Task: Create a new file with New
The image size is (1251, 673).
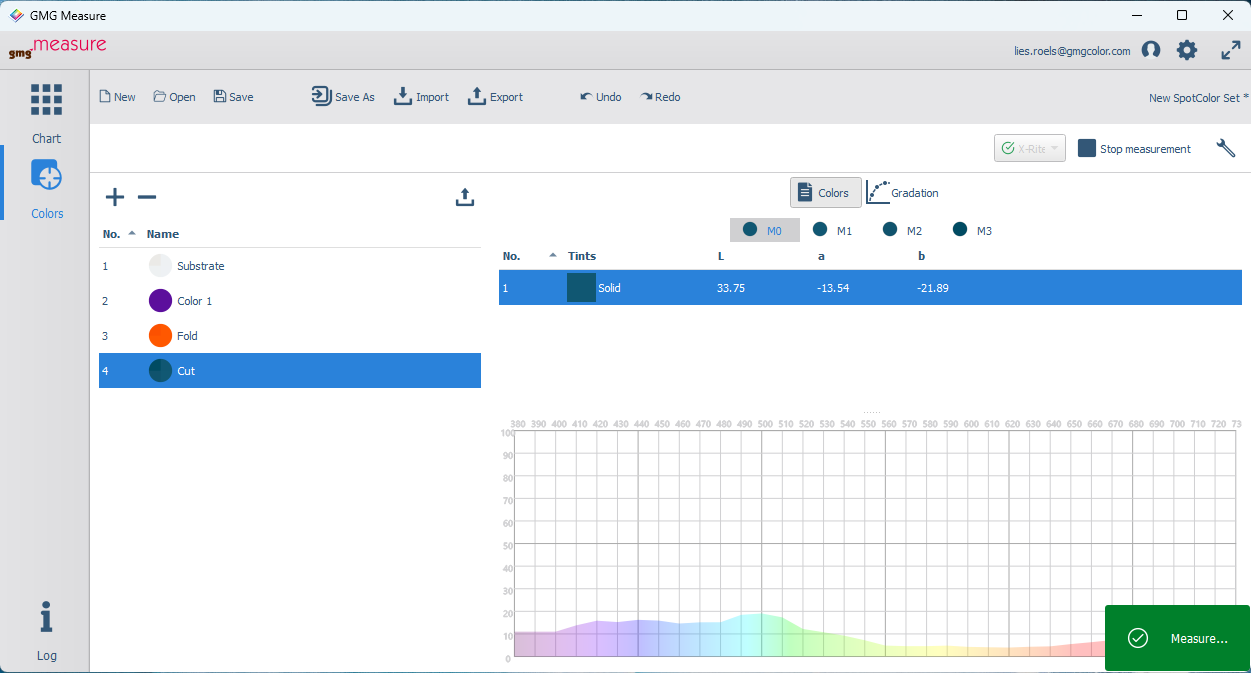Action: [x=117, y=97]
